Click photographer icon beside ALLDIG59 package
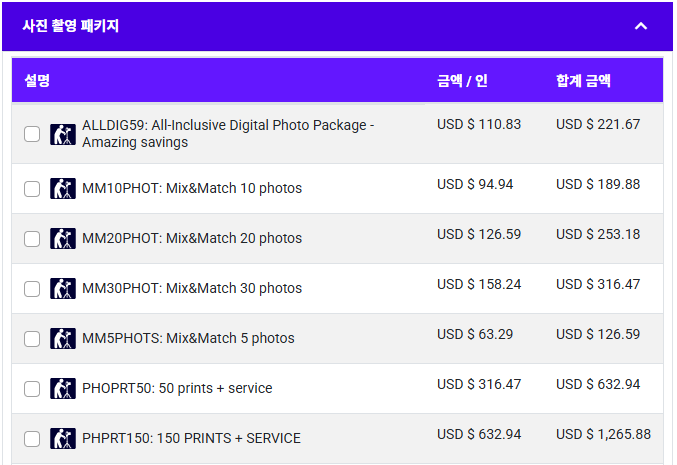The height and width of the screenshot is (465, 677). pos(63,134)
